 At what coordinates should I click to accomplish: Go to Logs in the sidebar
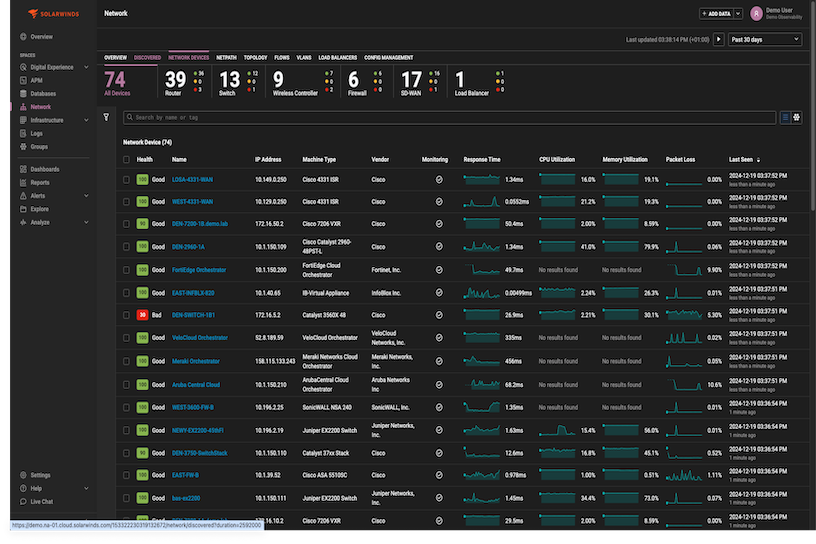coord(37,133)
